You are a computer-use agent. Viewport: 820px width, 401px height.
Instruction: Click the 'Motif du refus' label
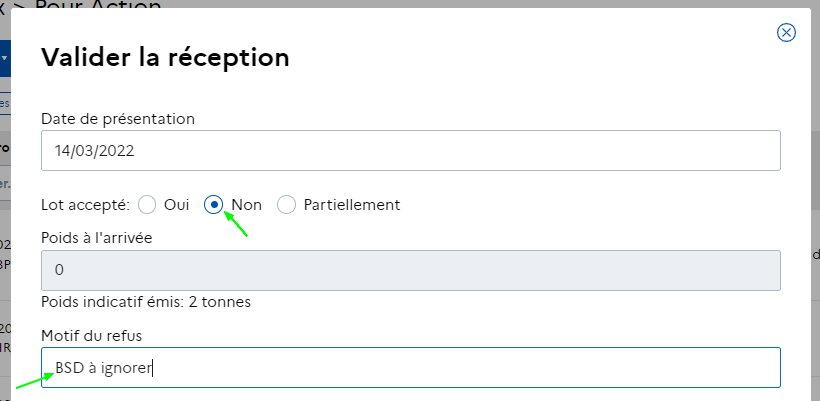pyautogui.click(x=92, y=336)
